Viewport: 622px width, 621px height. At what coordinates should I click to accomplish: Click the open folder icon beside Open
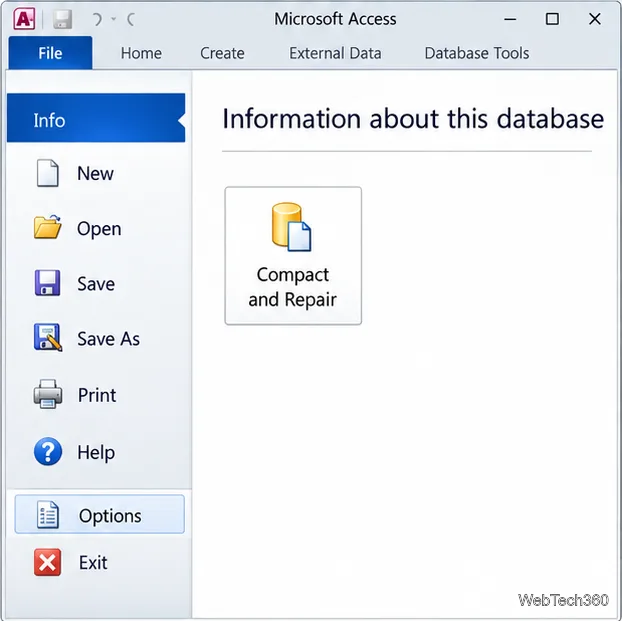[48, 227]
